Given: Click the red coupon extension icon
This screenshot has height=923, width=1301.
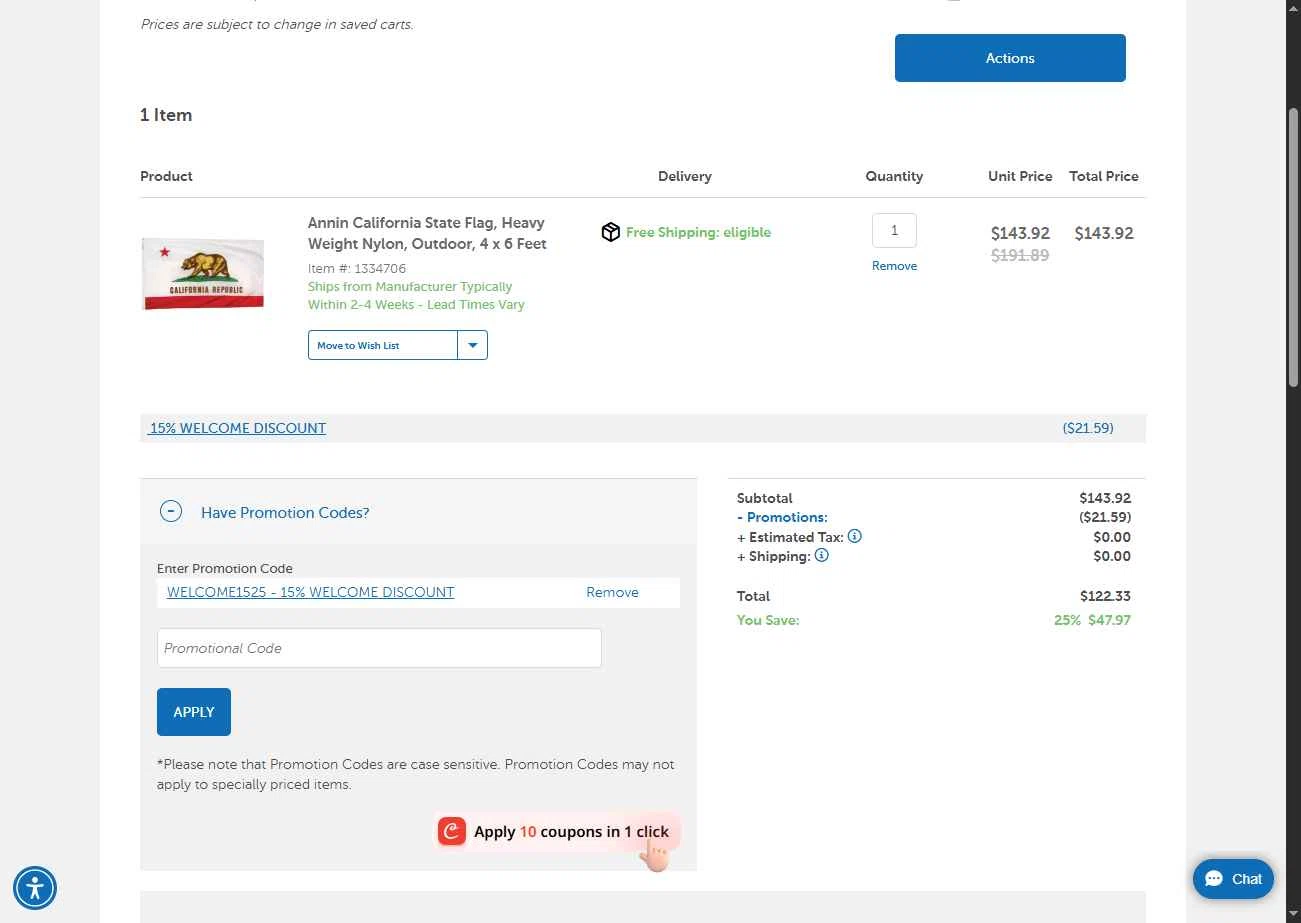Looking at the screenshot, I should tap(452, 831).
